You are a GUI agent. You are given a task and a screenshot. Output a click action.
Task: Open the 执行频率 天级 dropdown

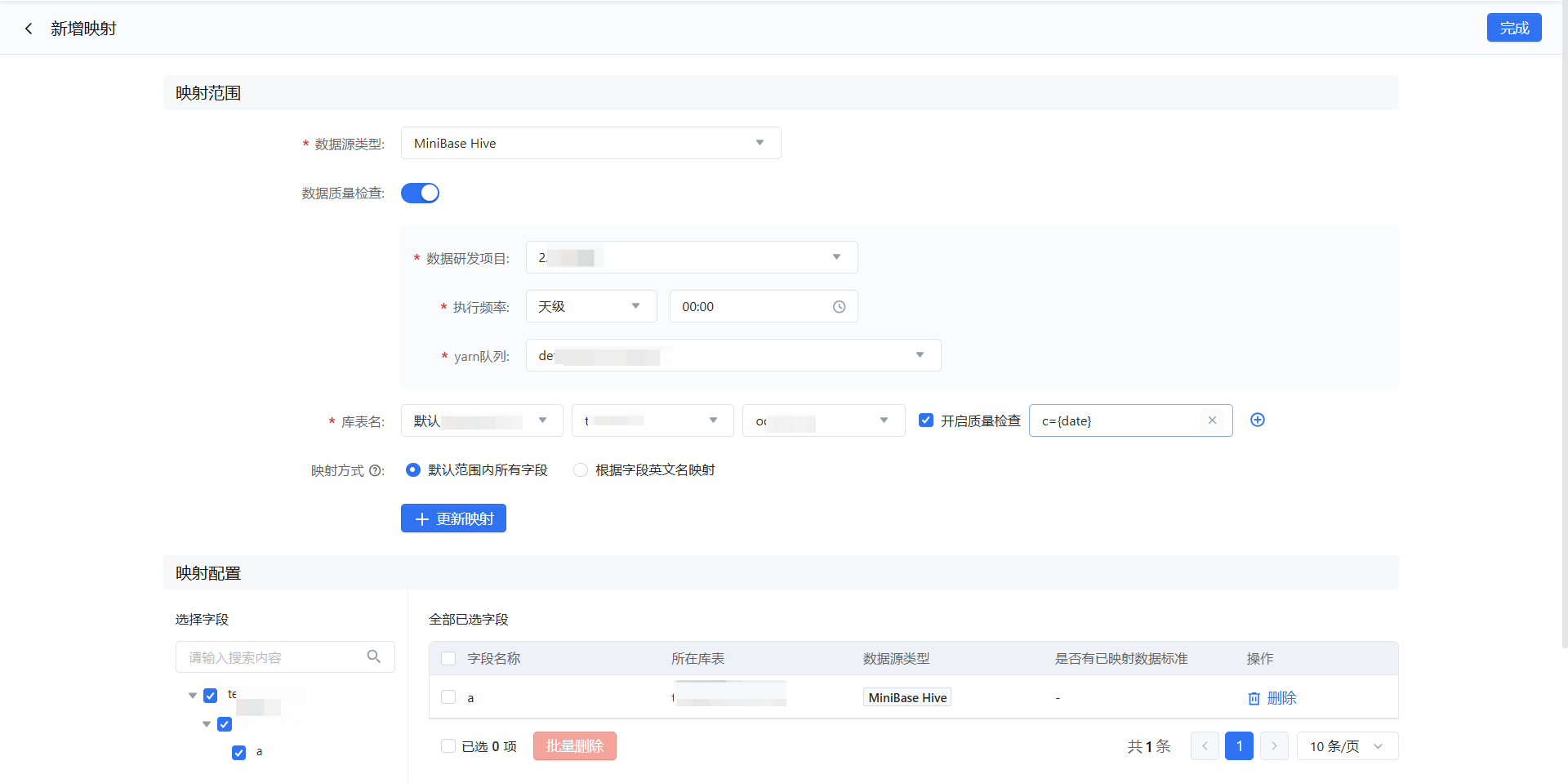click(x=590, y=306)
